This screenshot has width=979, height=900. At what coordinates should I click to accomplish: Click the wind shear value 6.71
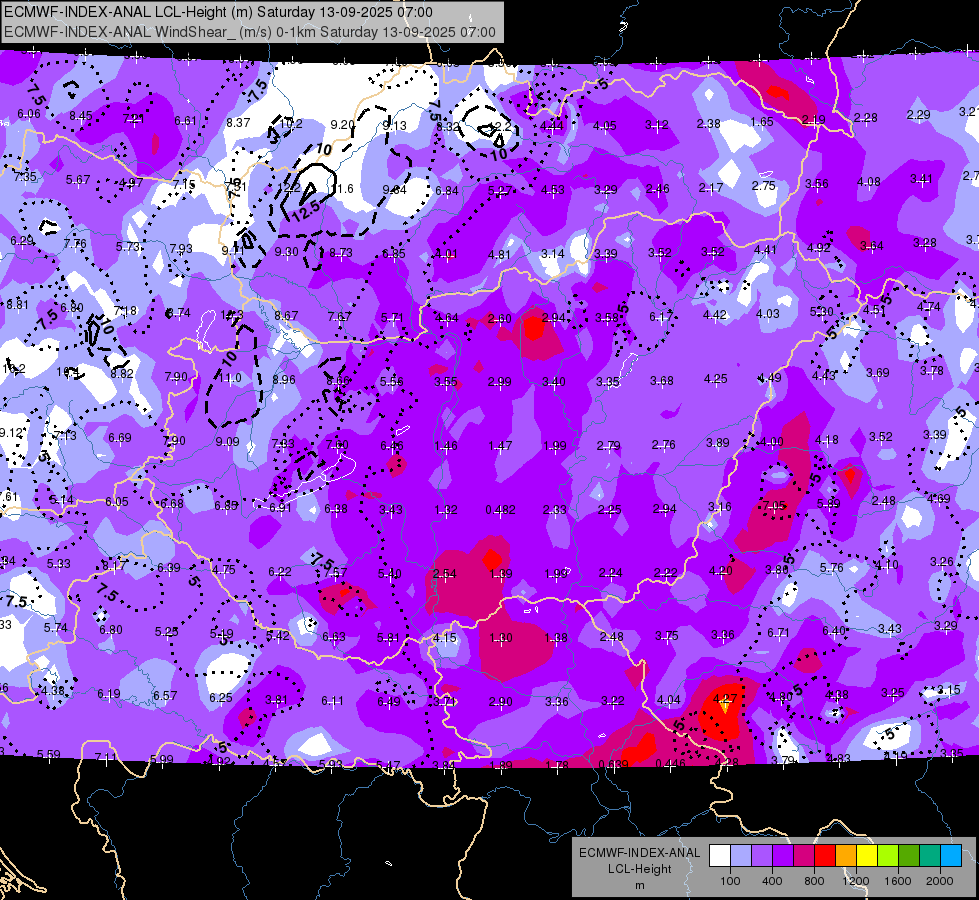(x=778, y=633)
